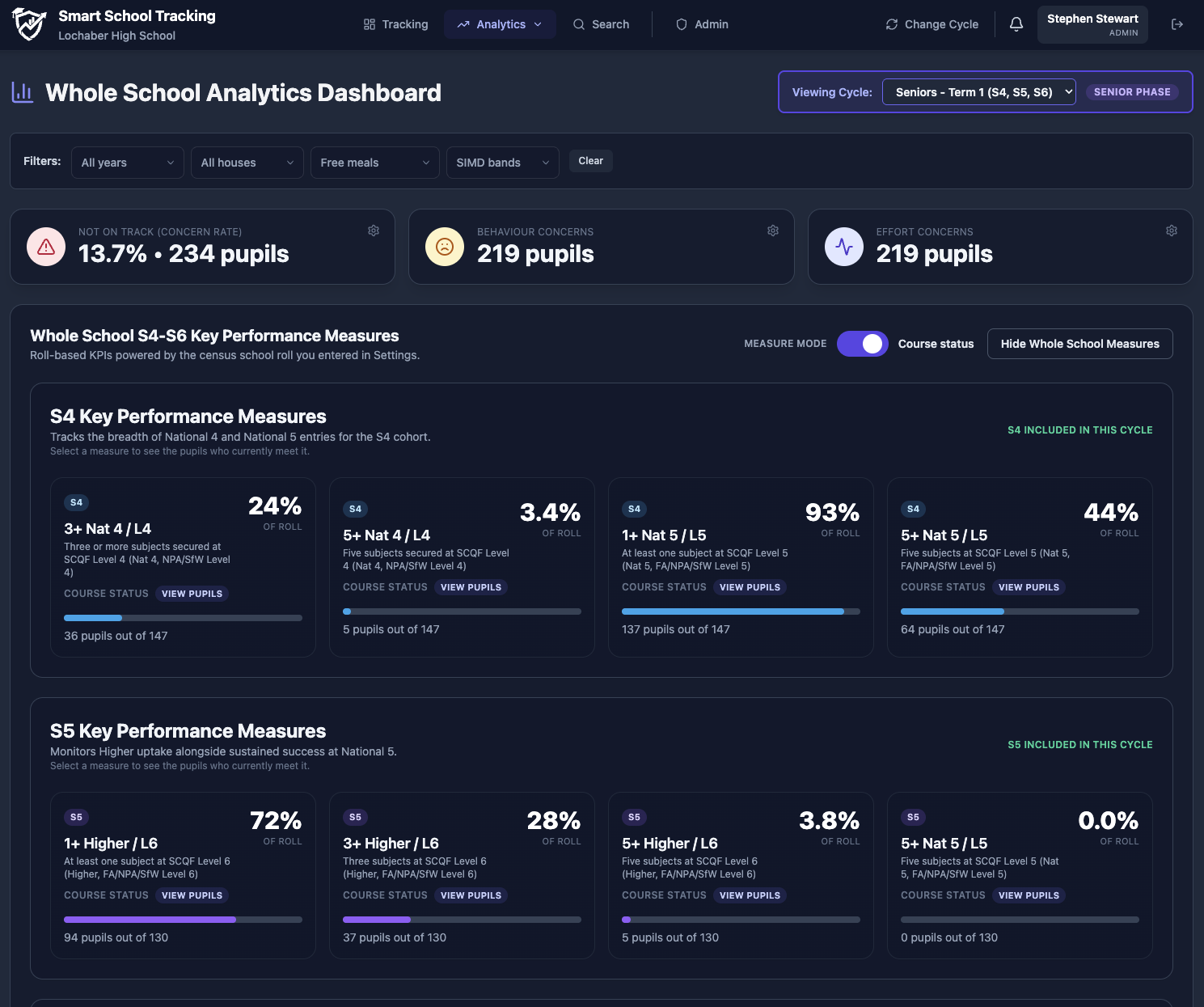The height and width of the screenshot is (1007, 1204).
Task: Click the pulse icon on Effort Concerns card
Action: click(x=843, y=247)
